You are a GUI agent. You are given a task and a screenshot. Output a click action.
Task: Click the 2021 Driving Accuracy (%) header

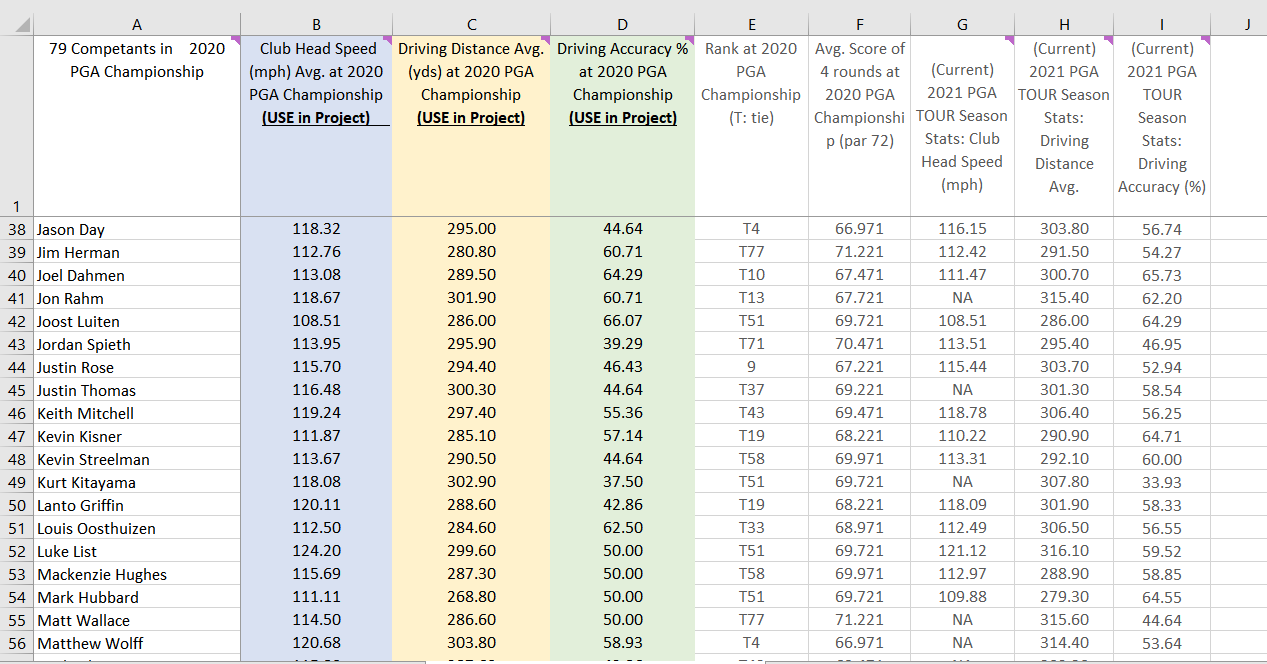[1162, 126]
